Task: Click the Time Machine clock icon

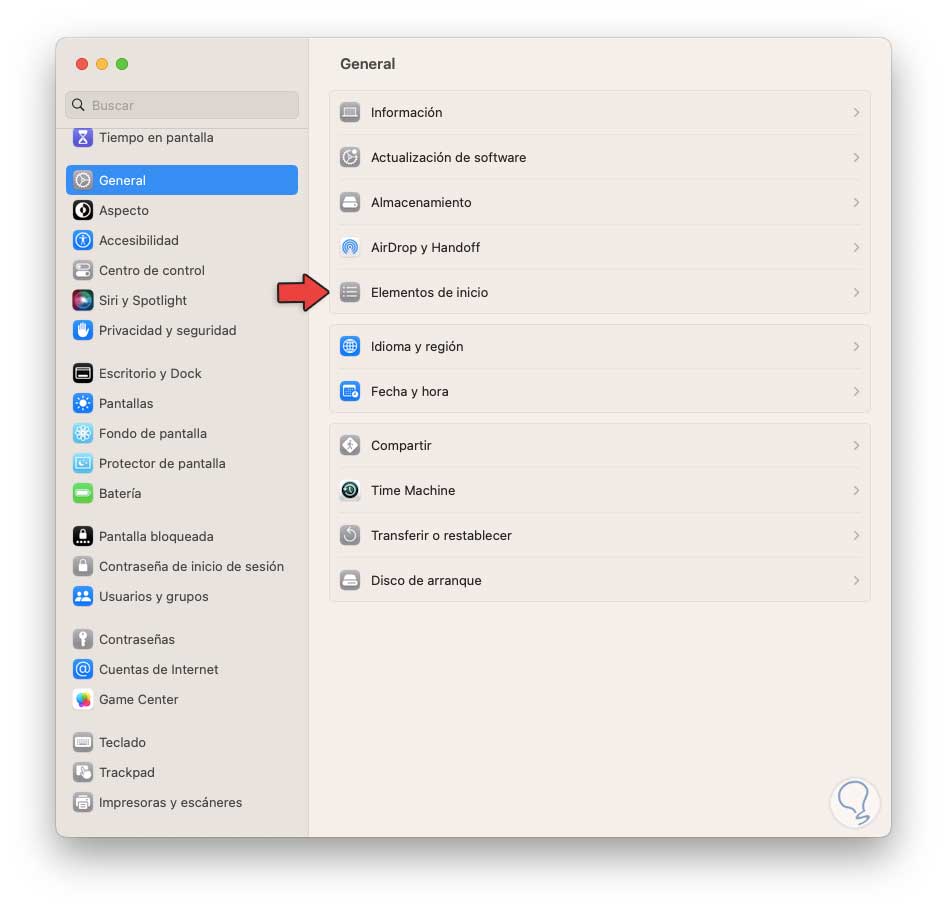Action: pos(350,490)
